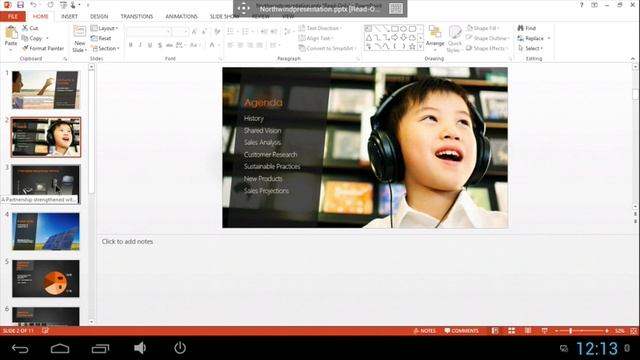Image resolution: width=640 pixels, height=360 pixels.
Task: Switch to Slide Sorter view icon
Action: point(511,331)
